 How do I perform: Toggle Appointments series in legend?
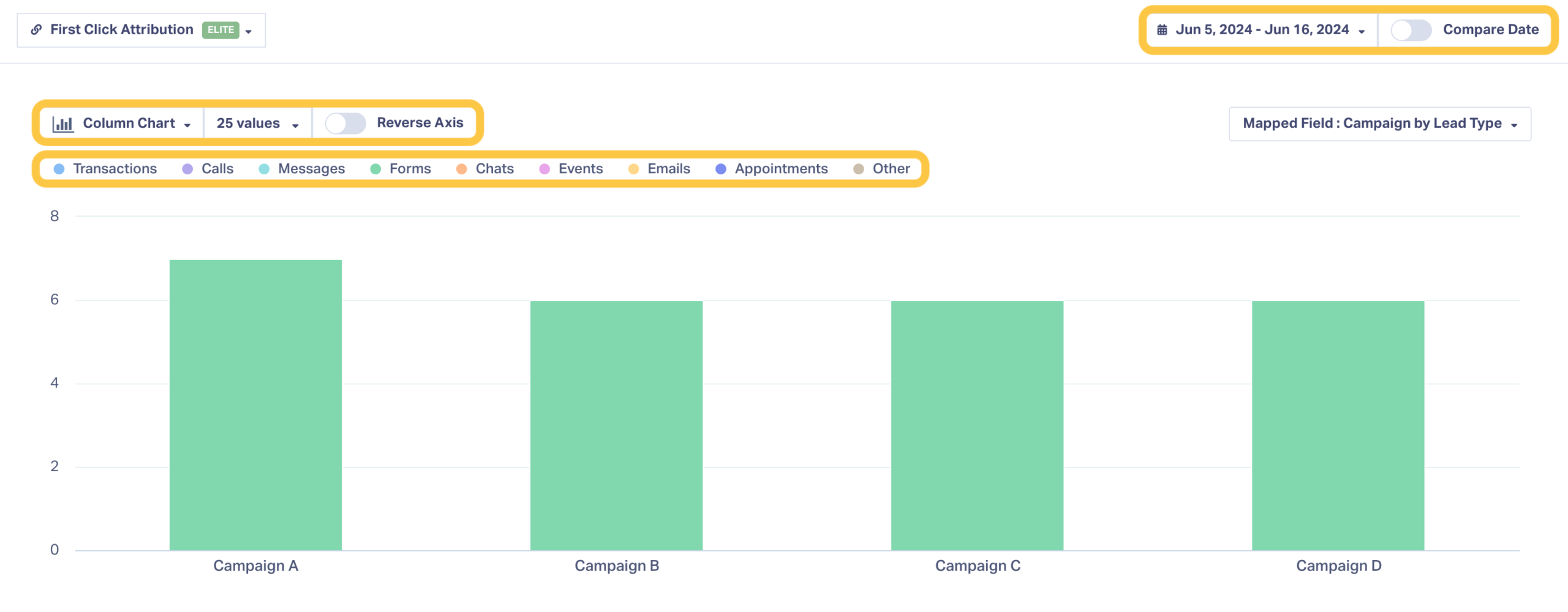click(x=772, y=169)
